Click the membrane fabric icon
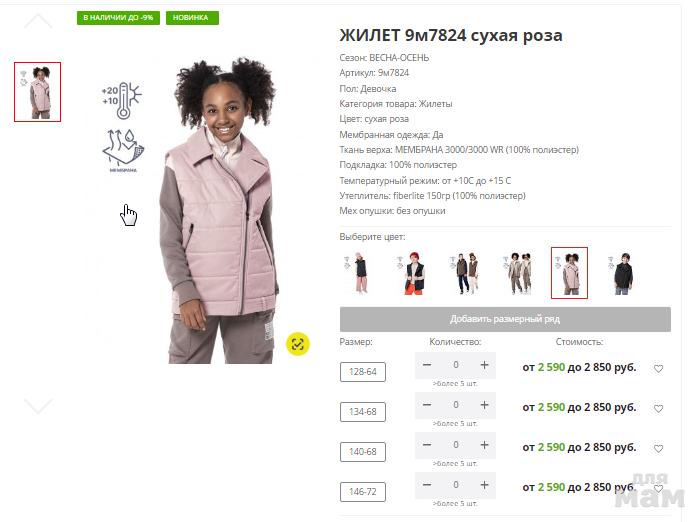This screenshot has width=700, height=522. pos(123,150)
